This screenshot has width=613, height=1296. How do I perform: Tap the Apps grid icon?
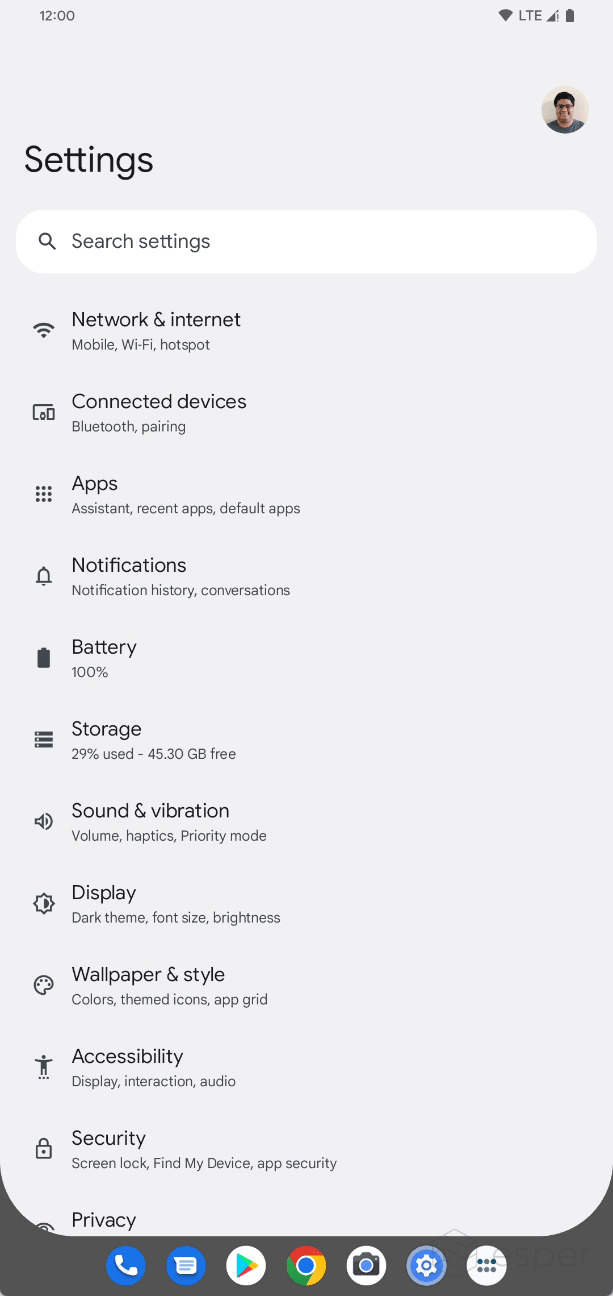point(43,494)
